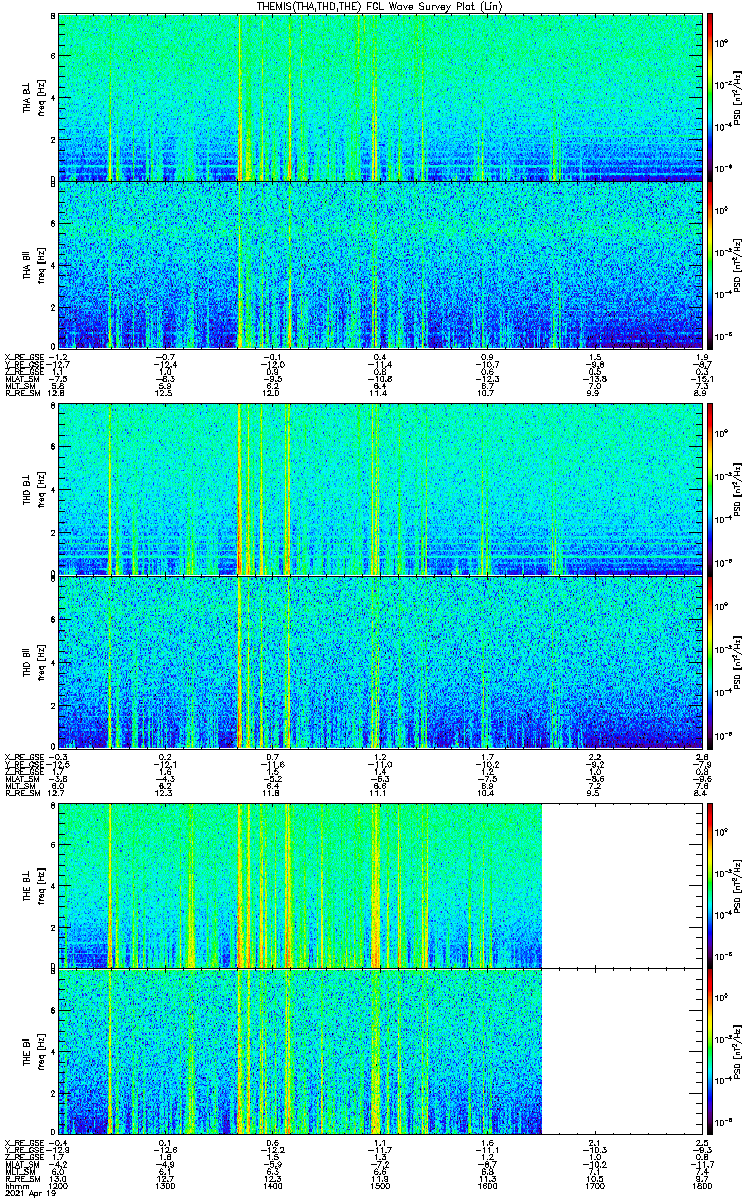This screenshot has width=750, height=1200.
Task: Click the 1500 time tick label
Action: pos(380,1185)
